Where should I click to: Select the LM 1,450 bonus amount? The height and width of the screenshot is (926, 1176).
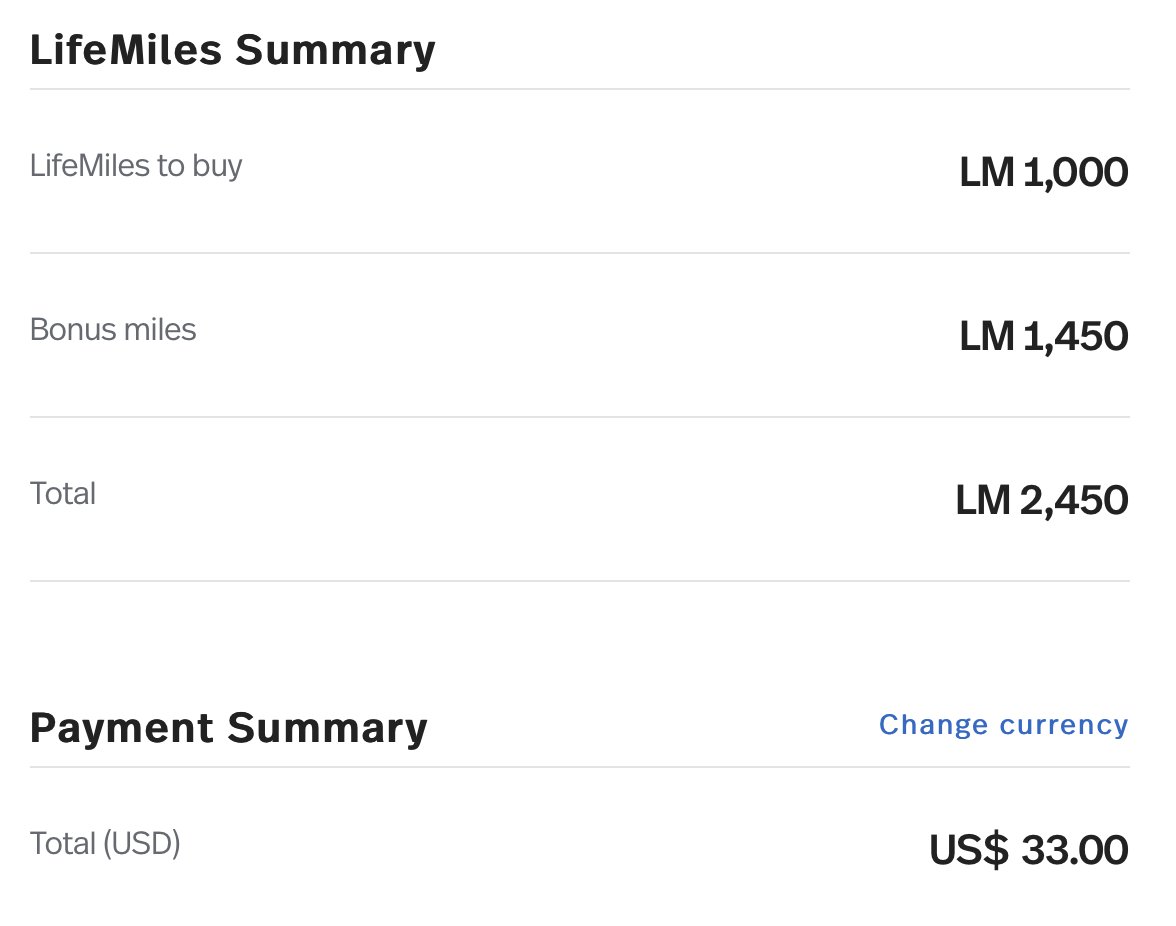point(1043,337)
